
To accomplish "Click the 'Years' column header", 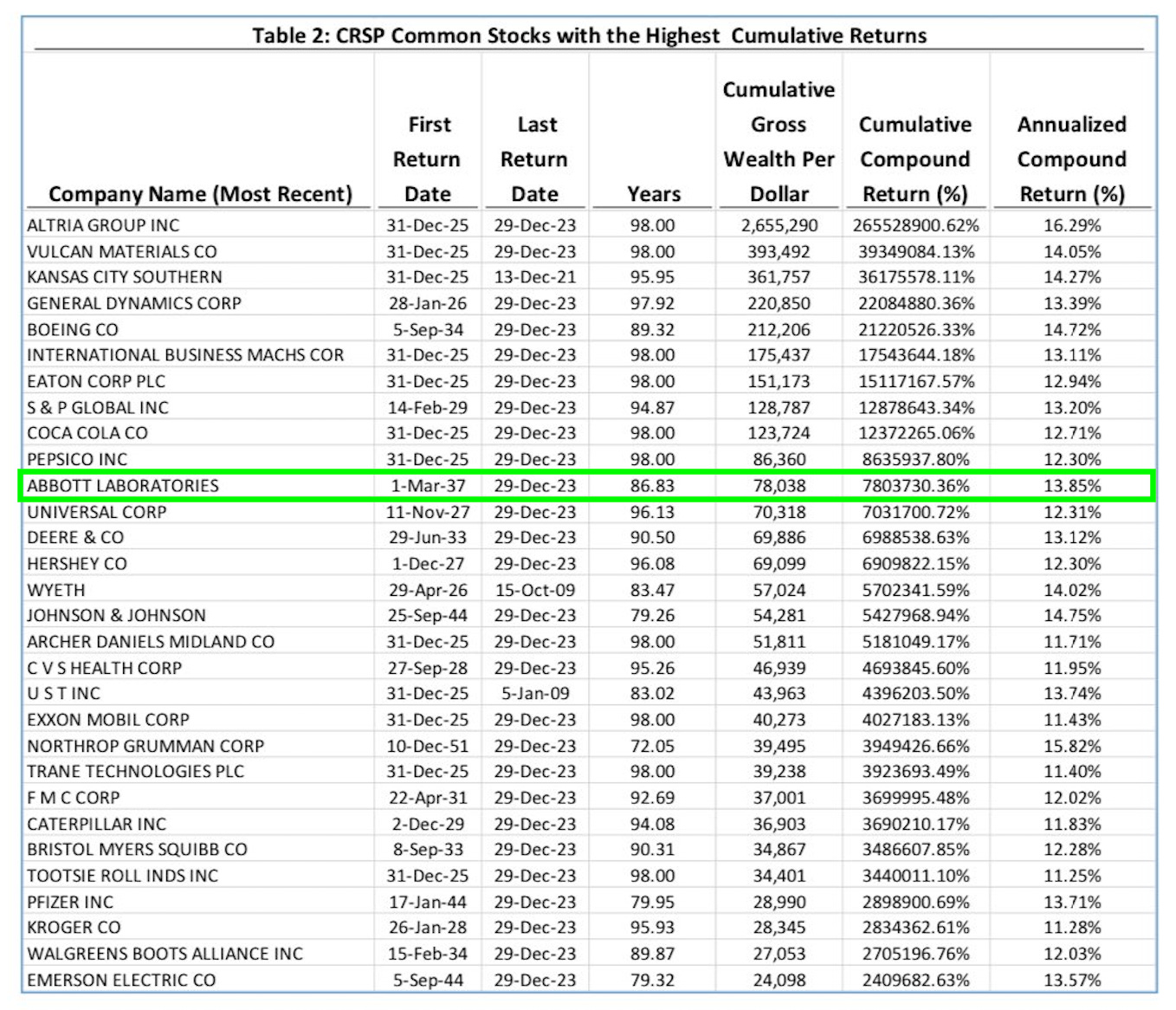I will tap(654, 194).
